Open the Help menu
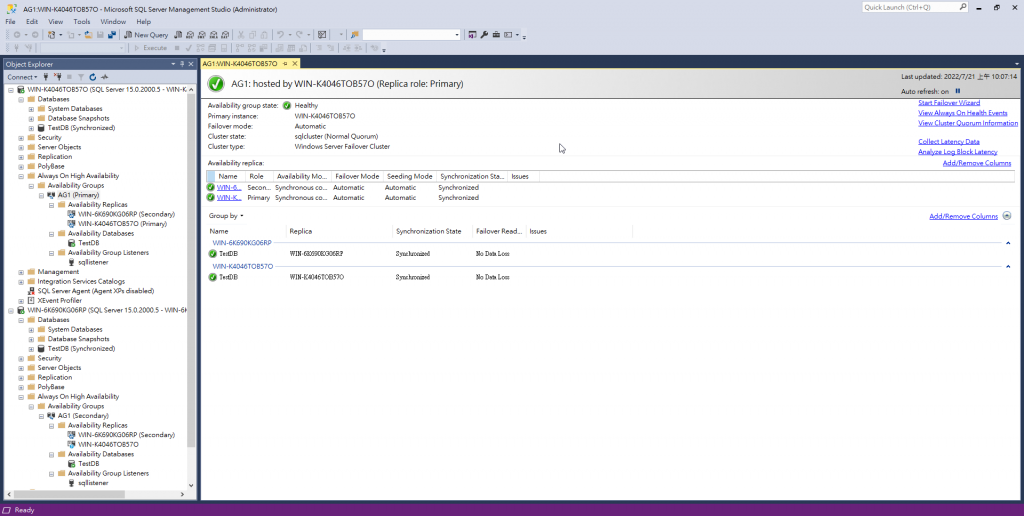Image resolution: width=1024 pixels, height=516 pixels. [144, 22]
